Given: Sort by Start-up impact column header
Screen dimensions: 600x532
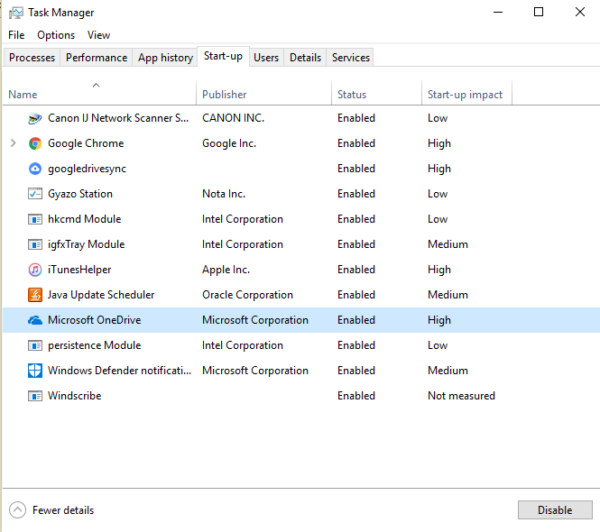Looking at the screenshot, I should (466, 95).
